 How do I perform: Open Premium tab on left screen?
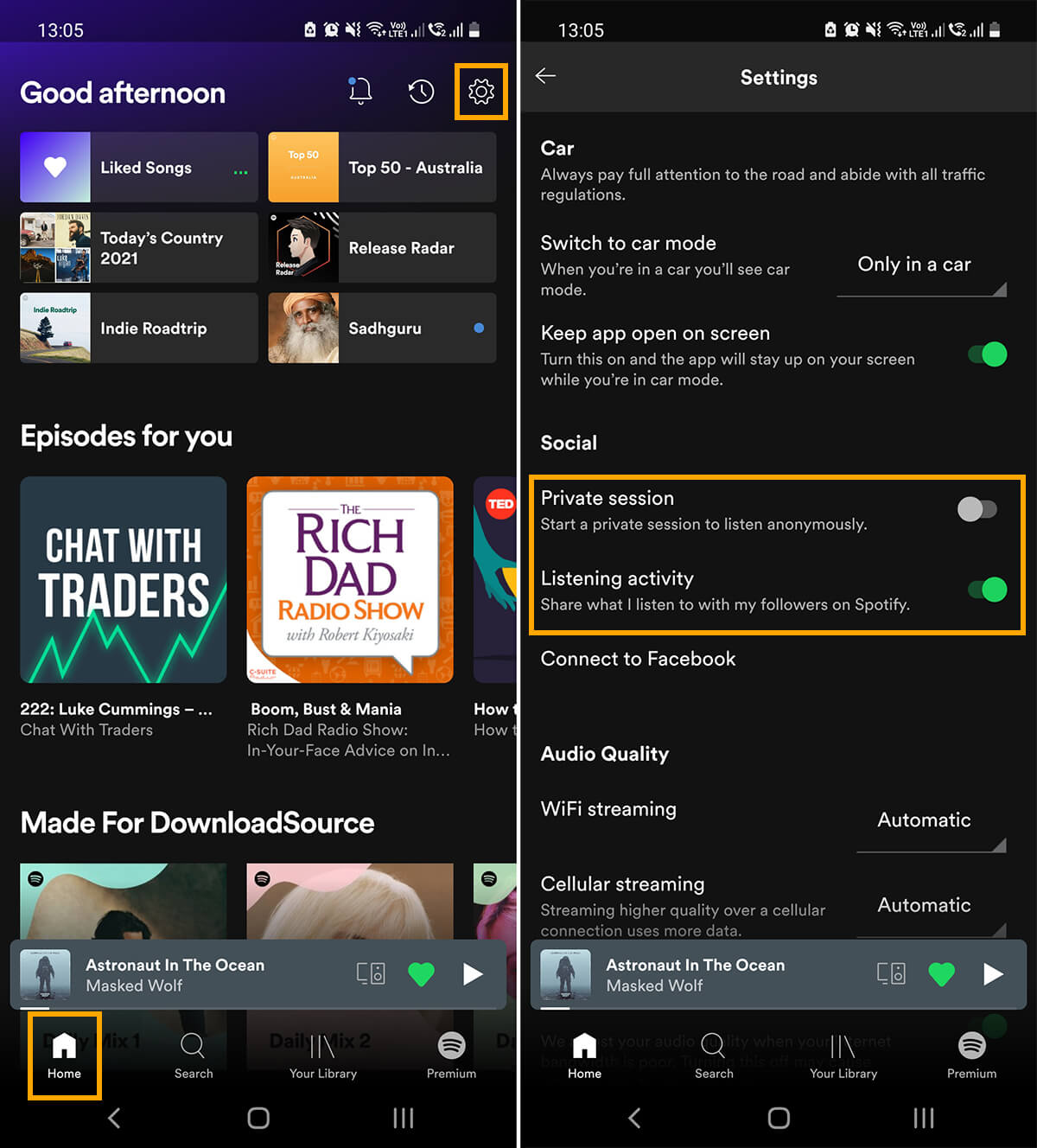[x=451, y=1056]
